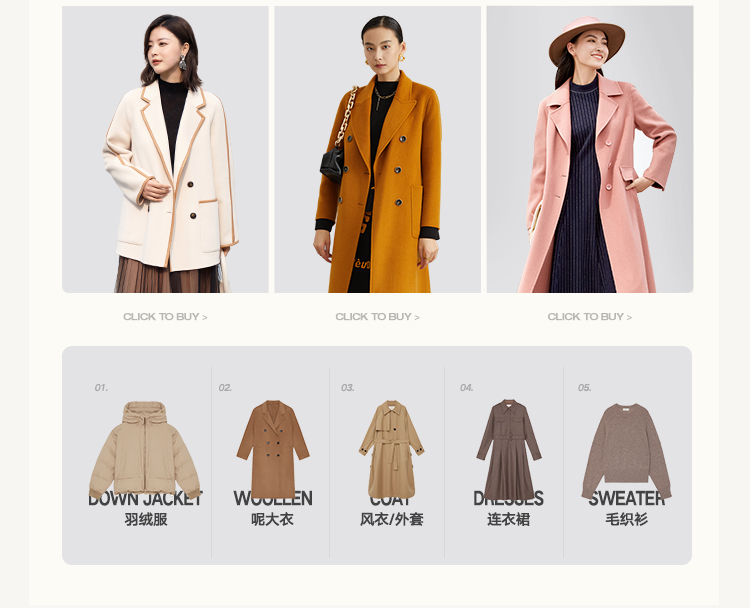750x608 pixels.
Task: Open the pink coat model photo
Action: point(590,149)
